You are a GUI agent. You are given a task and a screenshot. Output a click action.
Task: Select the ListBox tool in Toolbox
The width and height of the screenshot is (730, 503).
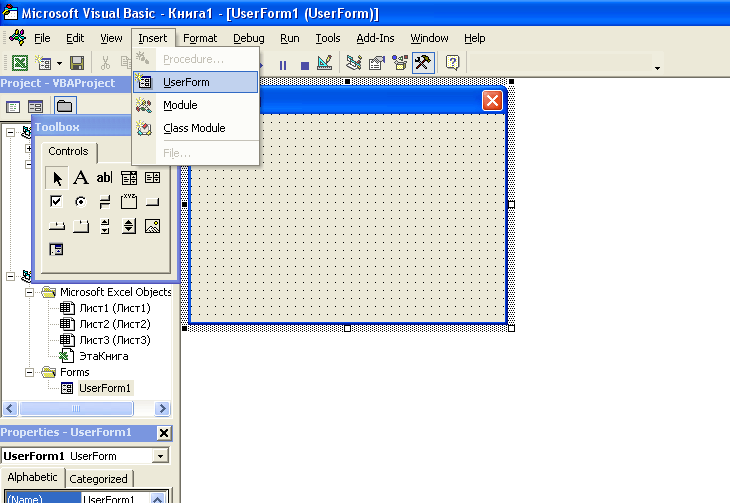[x=153, y=178]
